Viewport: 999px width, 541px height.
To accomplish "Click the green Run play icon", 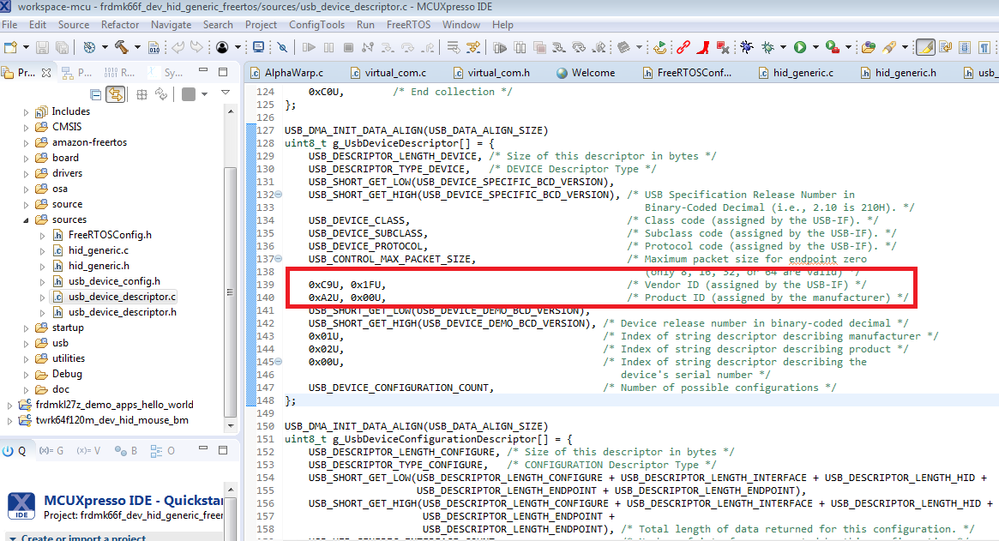I will pos(800,47).
